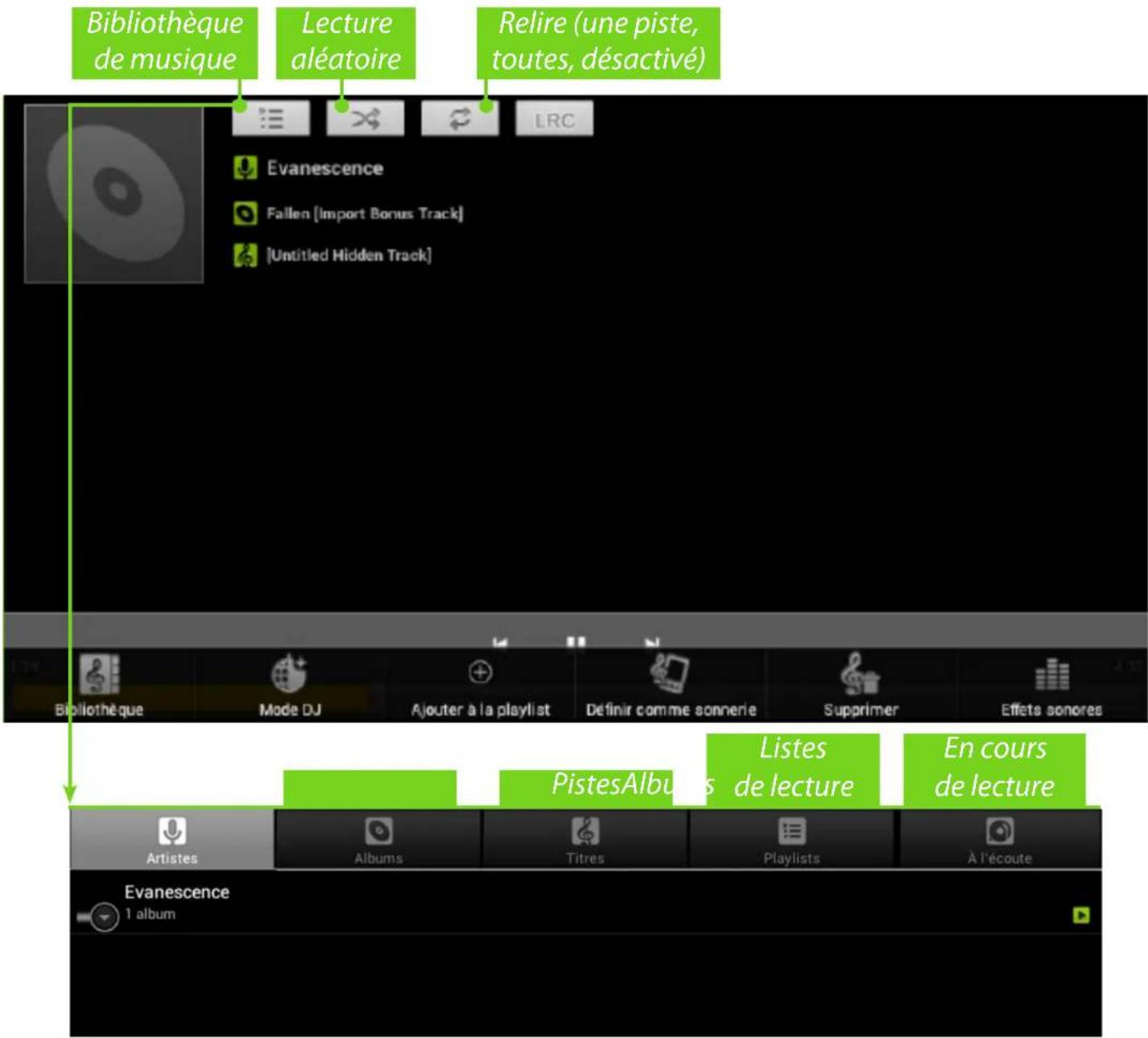Viewport: 1148px width, 1038px height.
Task: Skip to the previous track
Action: (x=500, y=642)
